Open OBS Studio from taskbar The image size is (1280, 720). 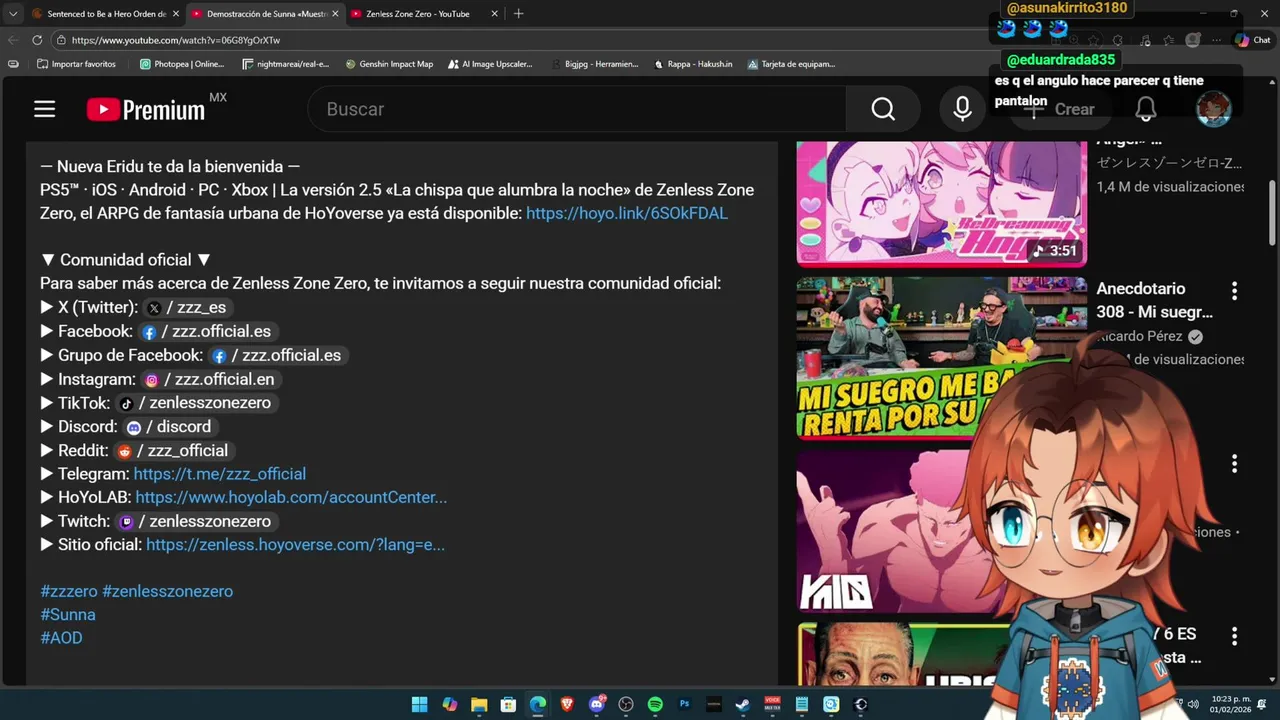coord(626,704)
